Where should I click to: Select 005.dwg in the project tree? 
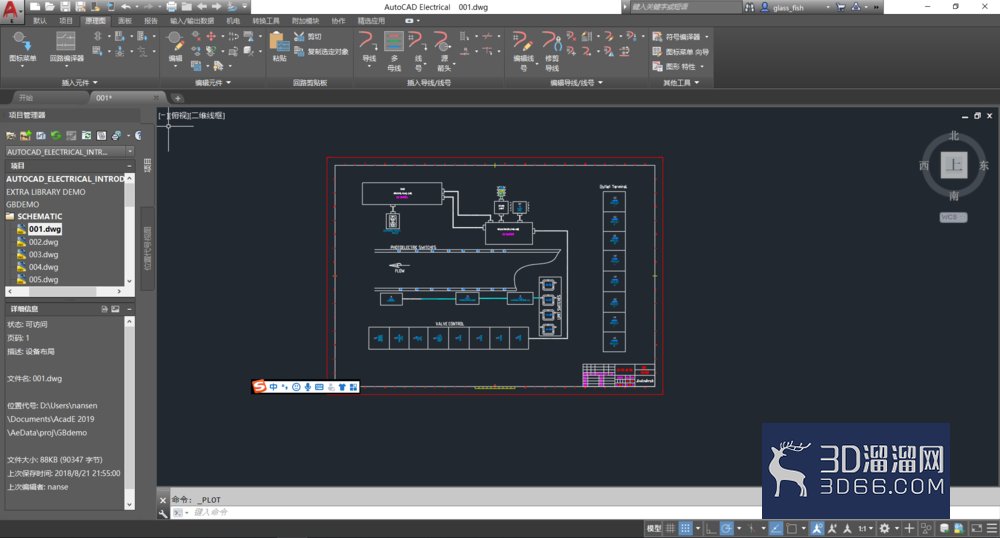pos(43,279)
